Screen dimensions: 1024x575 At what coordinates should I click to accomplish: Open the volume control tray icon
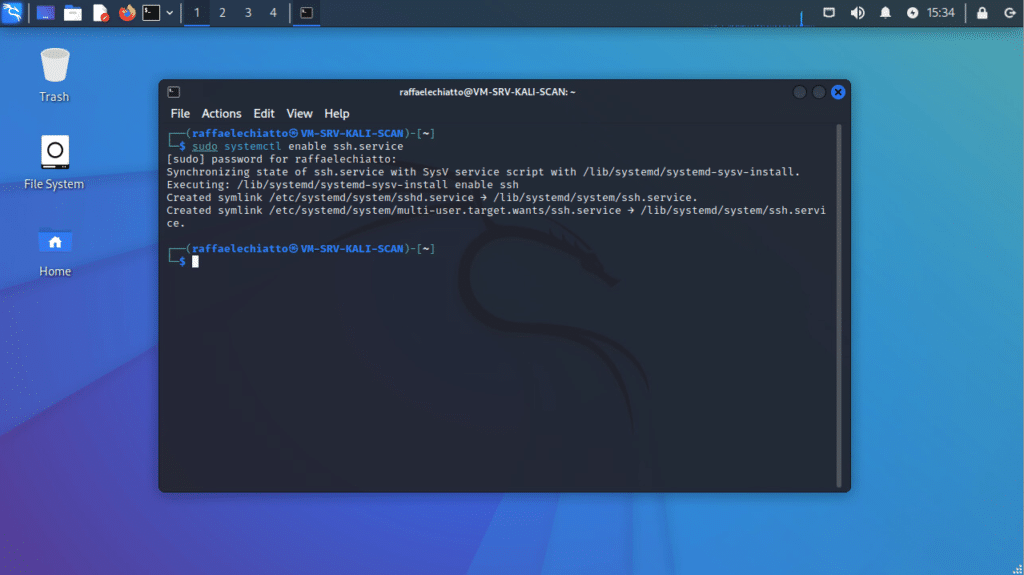point(857,12)
